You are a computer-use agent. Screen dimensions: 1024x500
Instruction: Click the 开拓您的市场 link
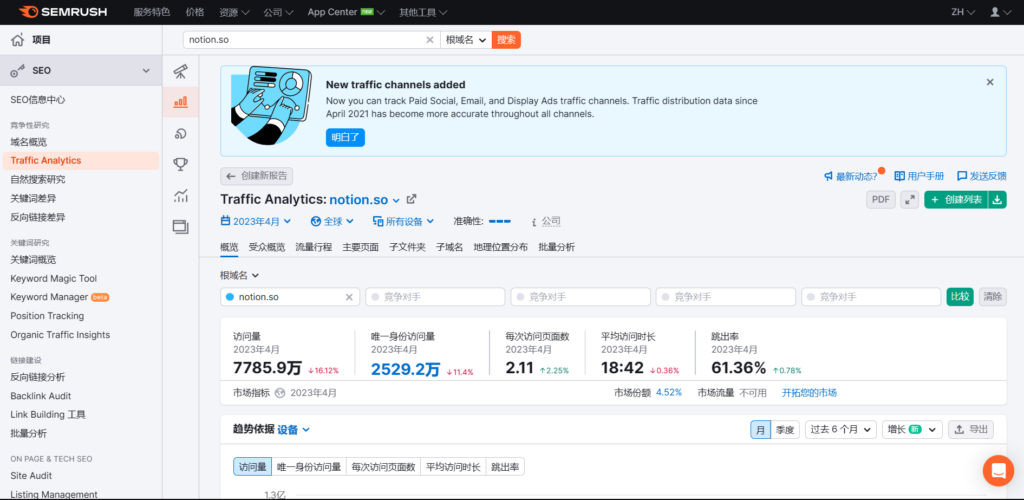(810, 393)
